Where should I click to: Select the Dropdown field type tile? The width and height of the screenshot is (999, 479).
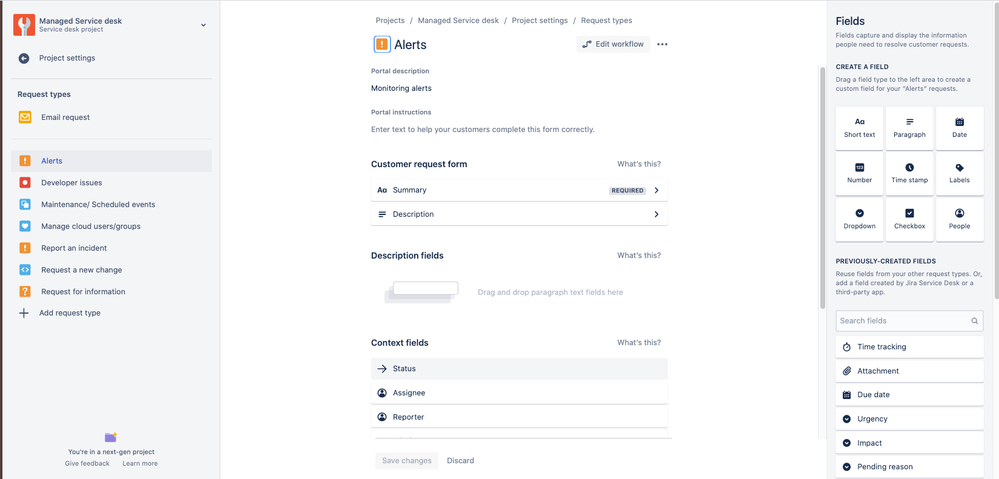[859, 219]
